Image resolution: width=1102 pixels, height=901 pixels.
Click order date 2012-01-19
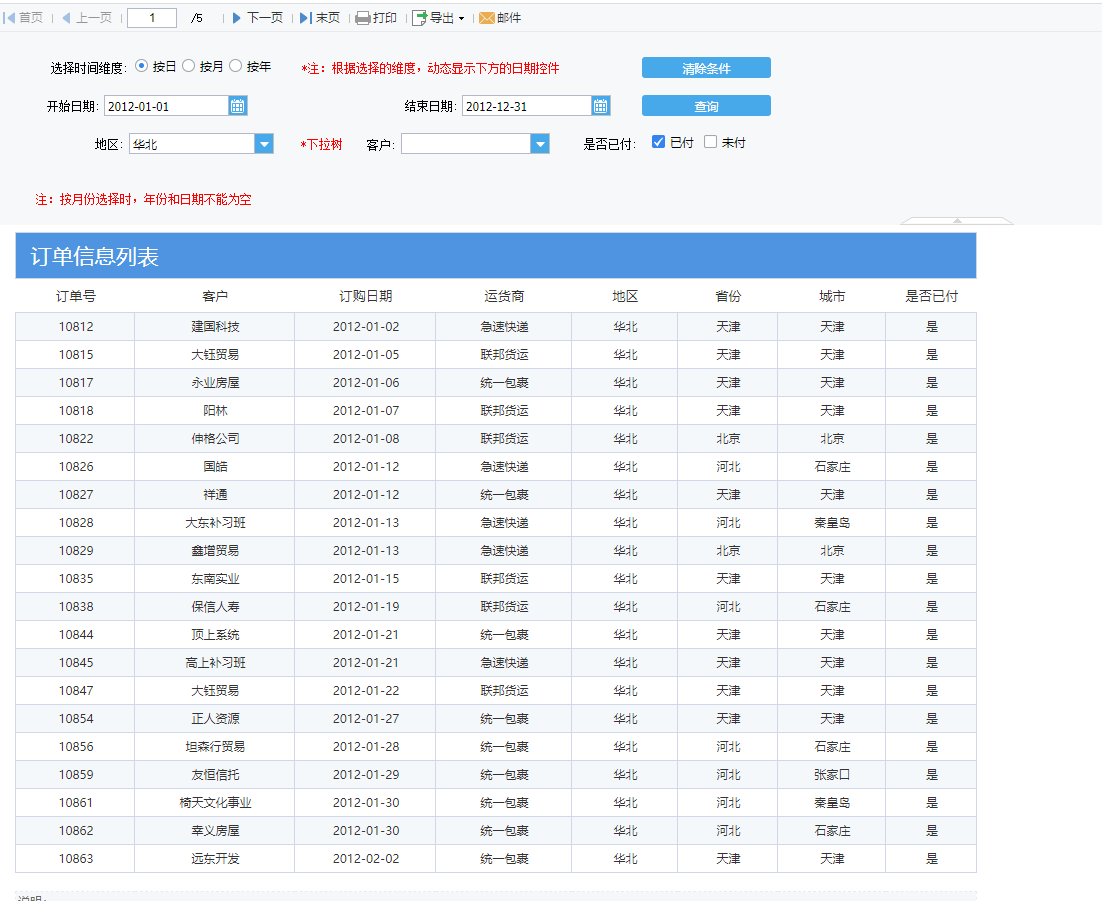point(365,607)
